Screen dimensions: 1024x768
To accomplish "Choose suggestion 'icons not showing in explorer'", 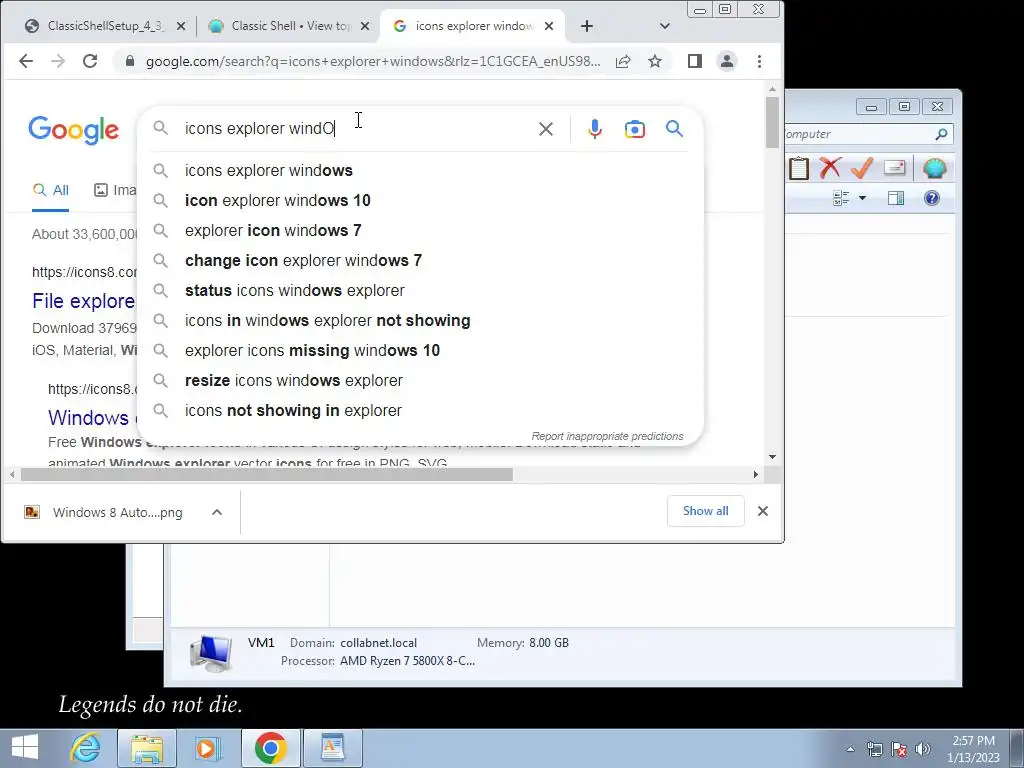I will [421, 411].
